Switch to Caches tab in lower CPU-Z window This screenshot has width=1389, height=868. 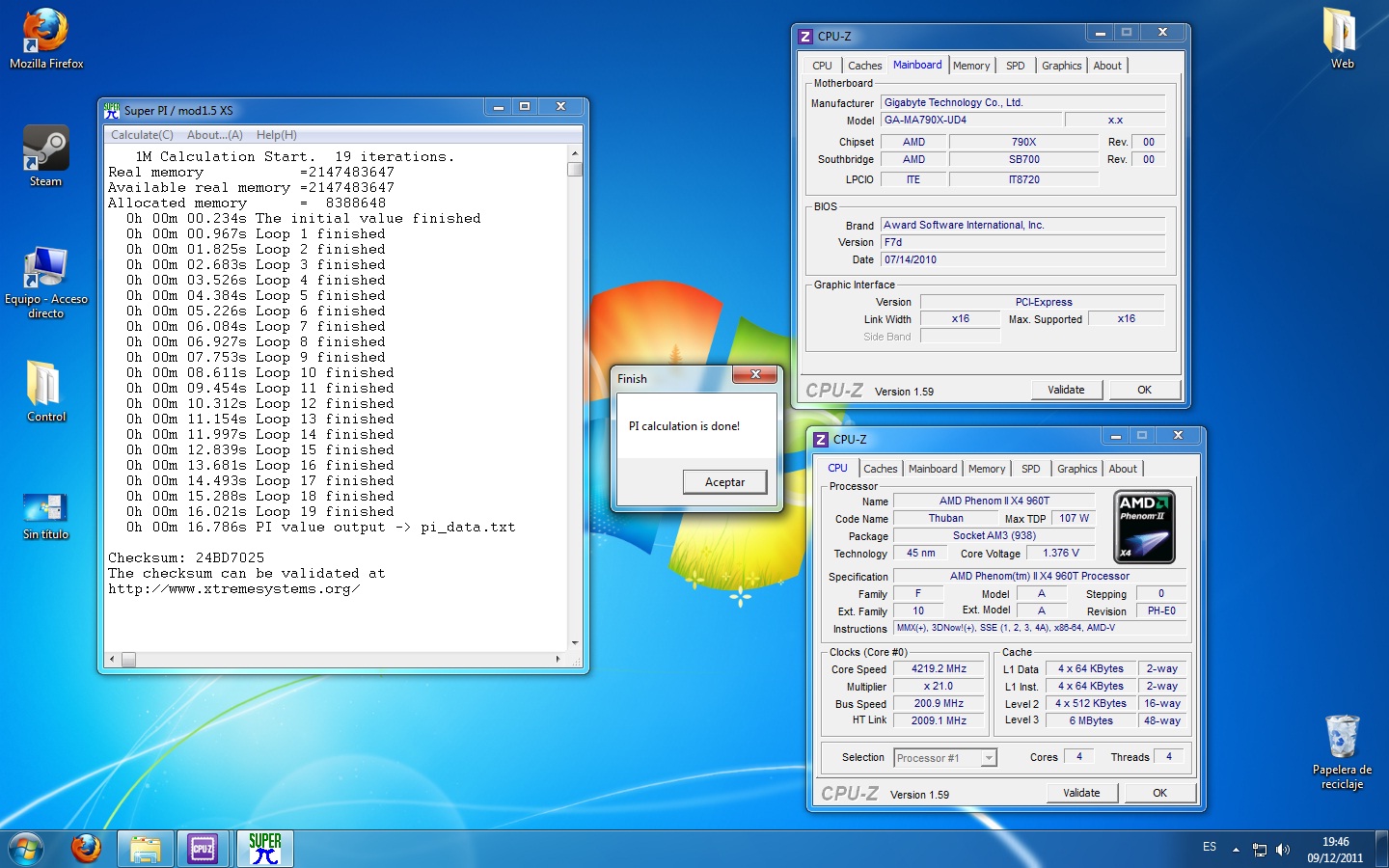tap(881, 469)
